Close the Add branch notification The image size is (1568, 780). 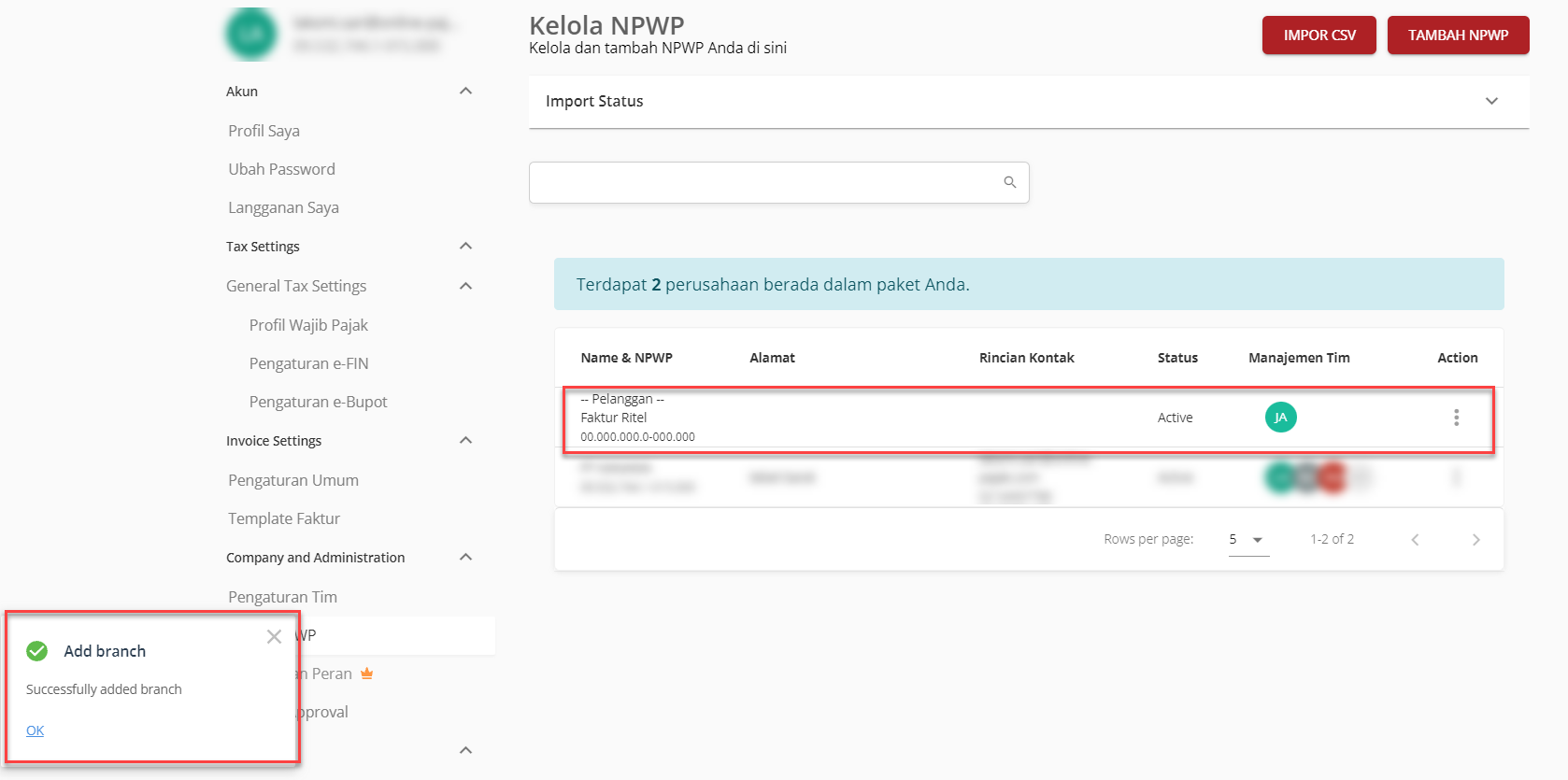(x=274, y=636)
